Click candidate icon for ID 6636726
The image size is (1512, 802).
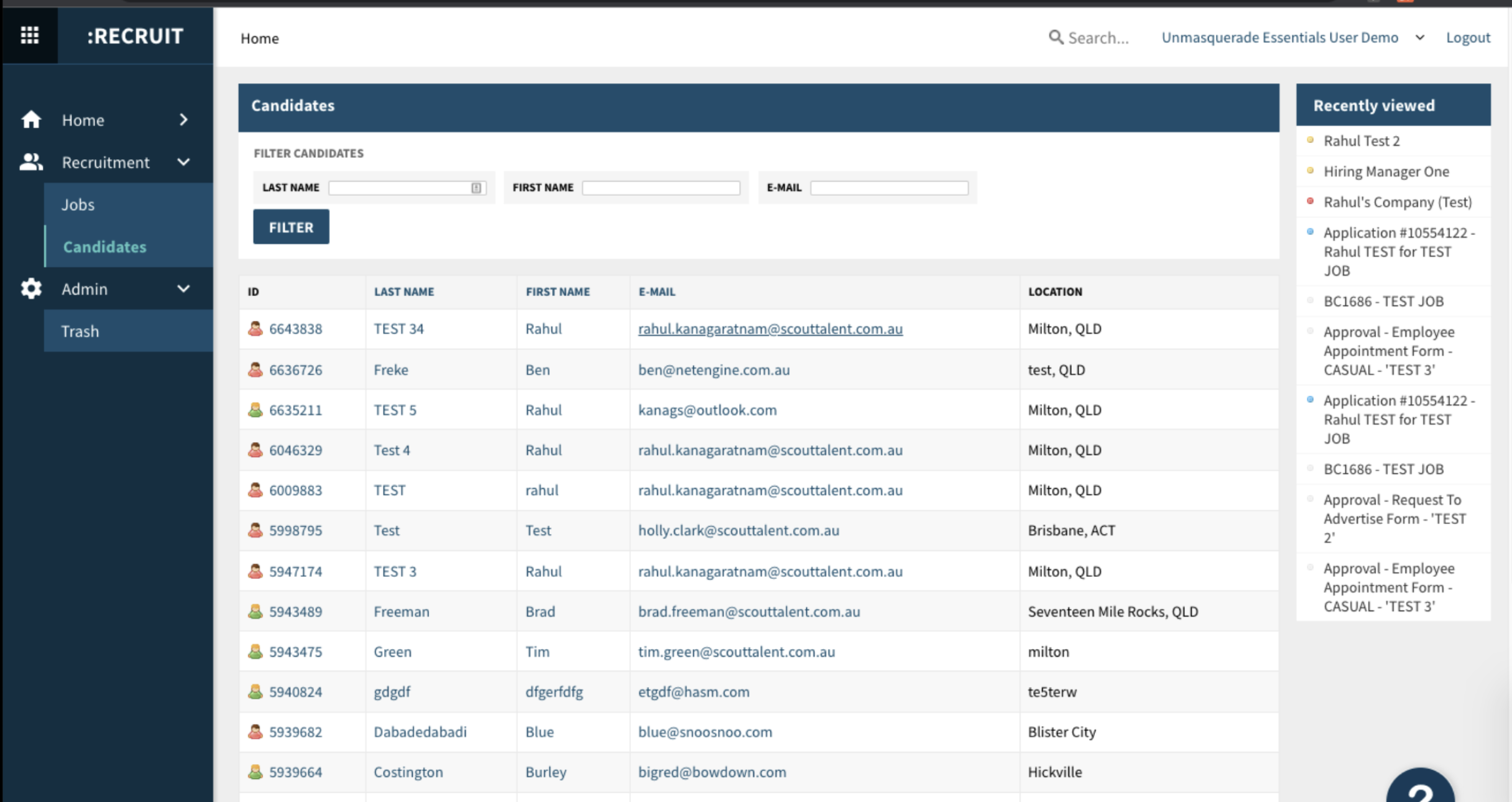pos(256,369)
